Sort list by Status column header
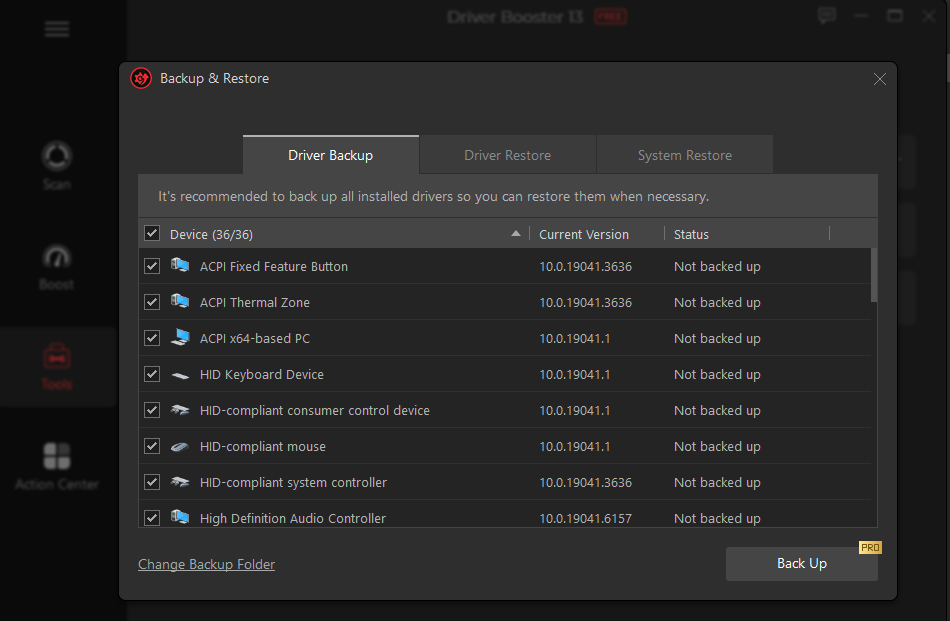Image resolution: width=950 pixels, height=621 pixels. click(x=691, y=234)
